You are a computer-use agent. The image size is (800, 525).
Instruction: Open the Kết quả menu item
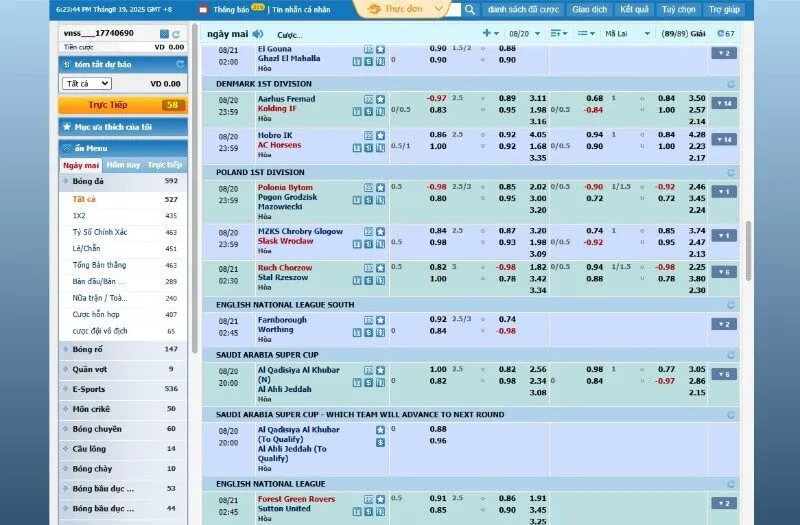(634, 10)
